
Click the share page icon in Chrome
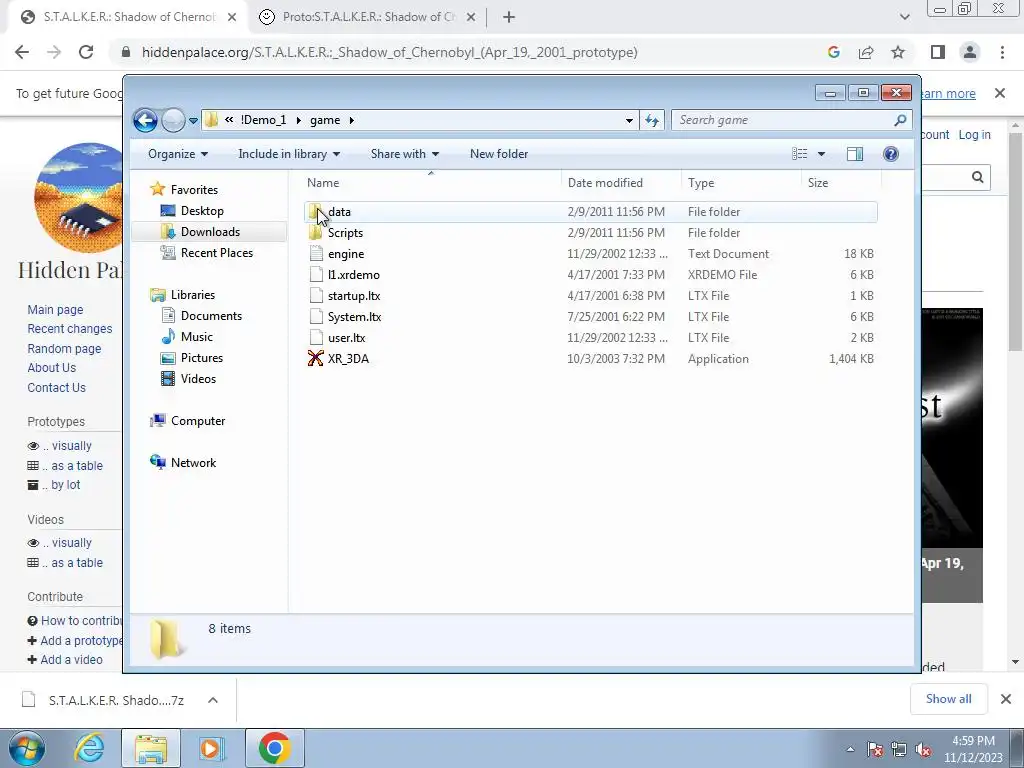point(866,52)
